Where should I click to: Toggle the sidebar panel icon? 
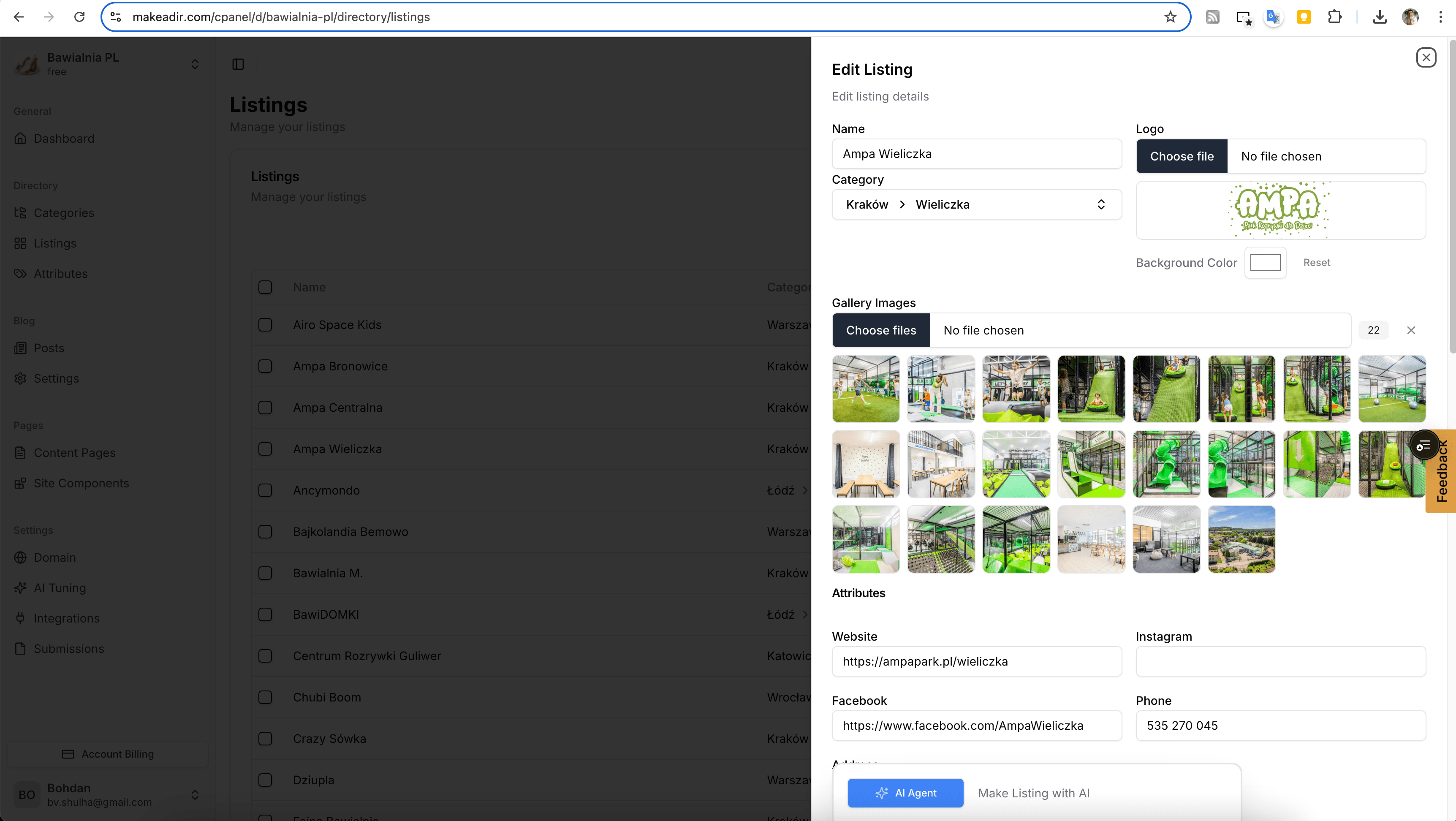coord(238,65)
